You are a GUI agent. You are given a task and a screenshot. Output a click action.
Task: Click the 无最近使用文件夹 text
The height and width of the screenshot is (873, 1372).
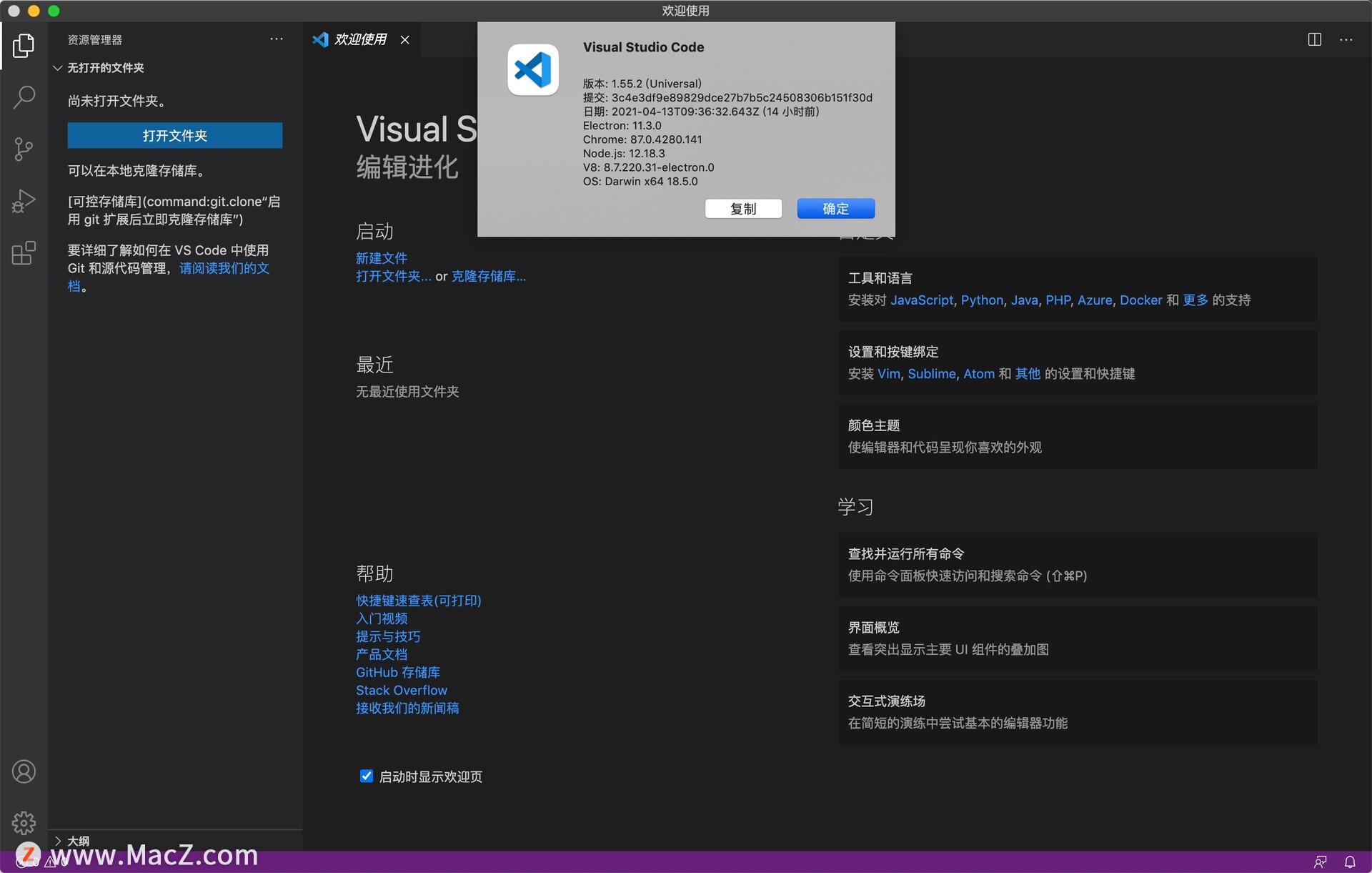click(x=407, y=392)
